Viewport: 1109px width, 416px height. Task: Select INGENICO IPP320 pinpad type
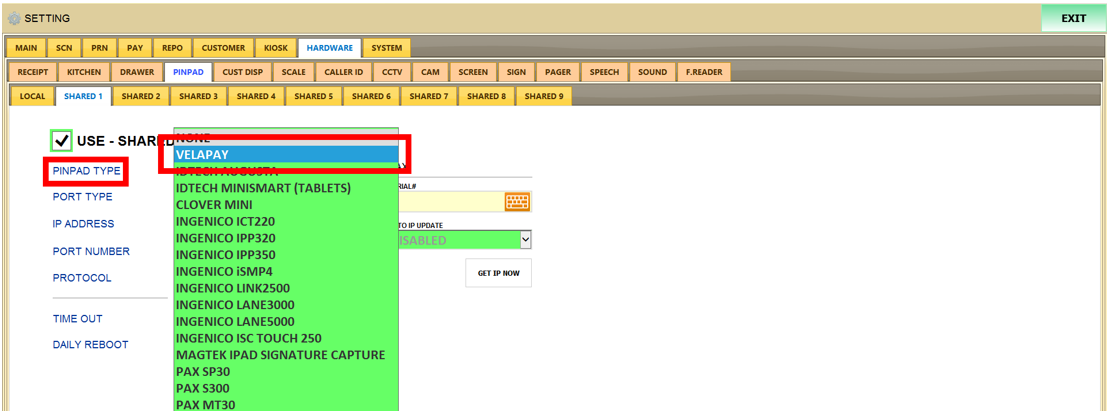click(x=286, y=238)
